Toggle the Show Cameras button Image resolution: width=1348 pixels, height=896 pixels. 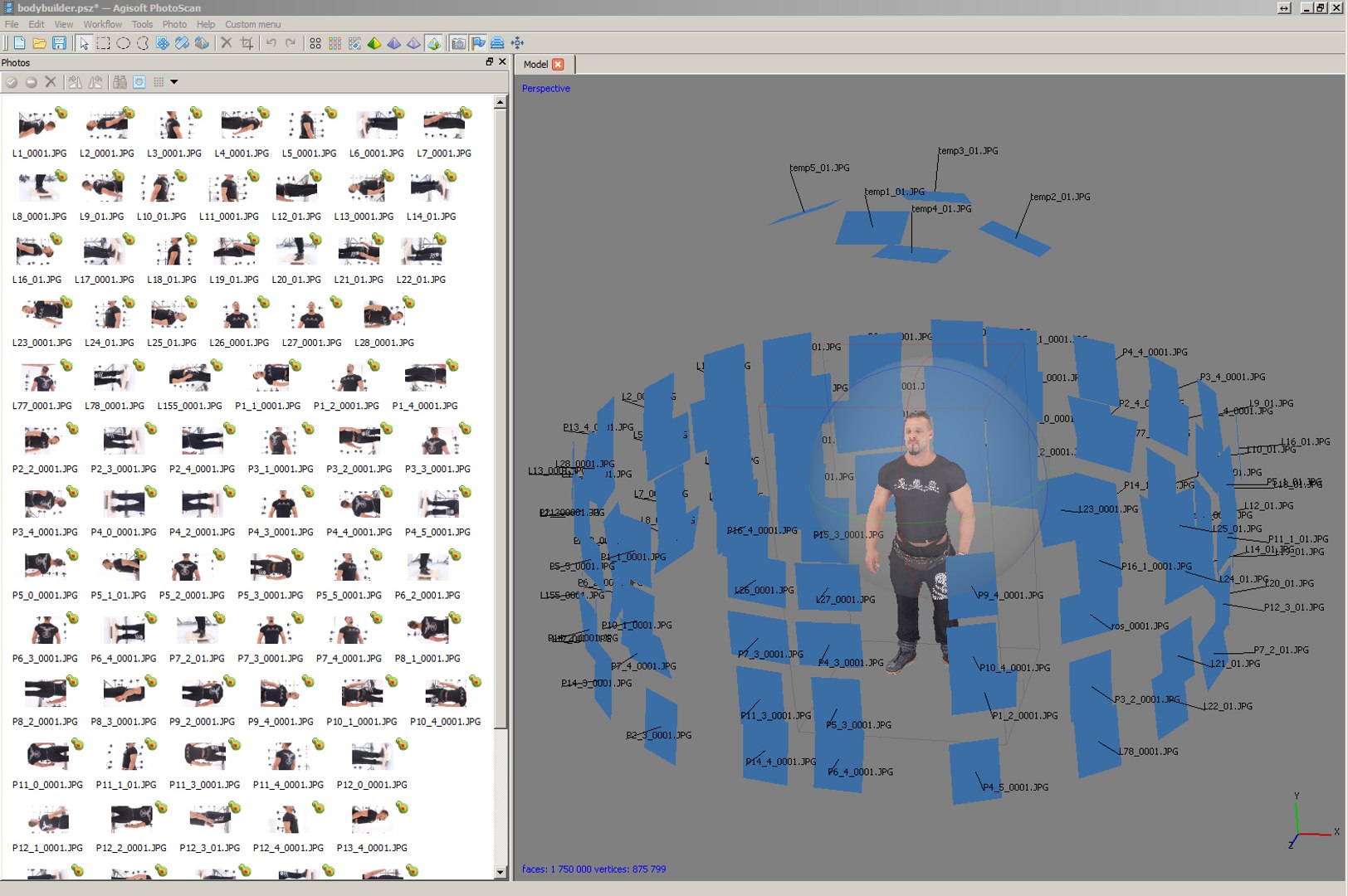point(458,43)
